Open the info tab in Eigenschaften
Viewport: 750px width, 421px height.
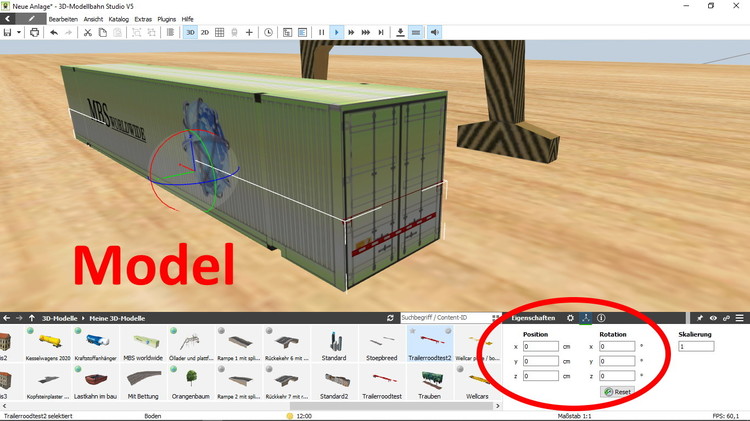(601, 318)
